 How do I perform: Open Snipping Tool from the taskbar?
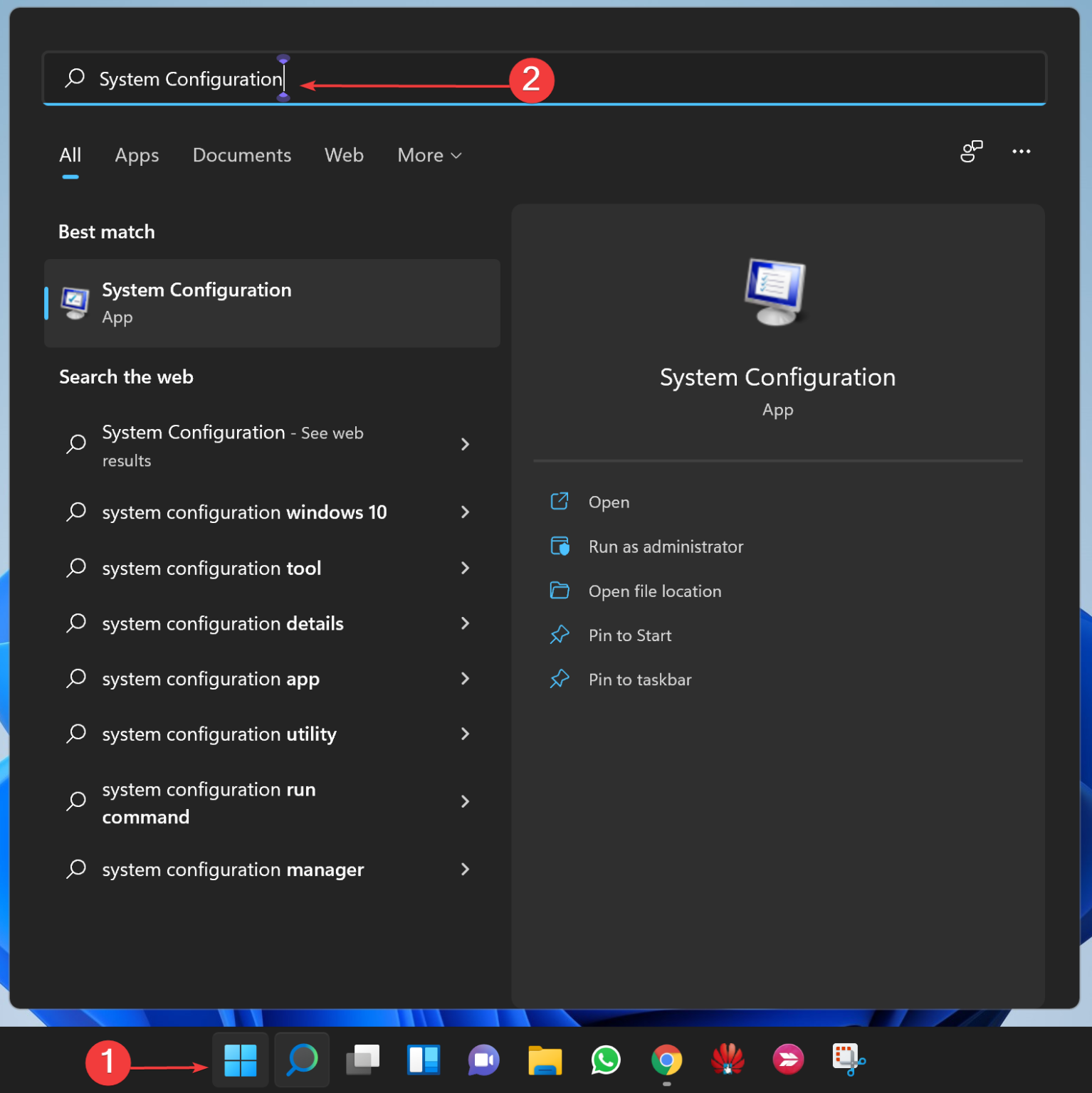click(x=848, y=1060)
